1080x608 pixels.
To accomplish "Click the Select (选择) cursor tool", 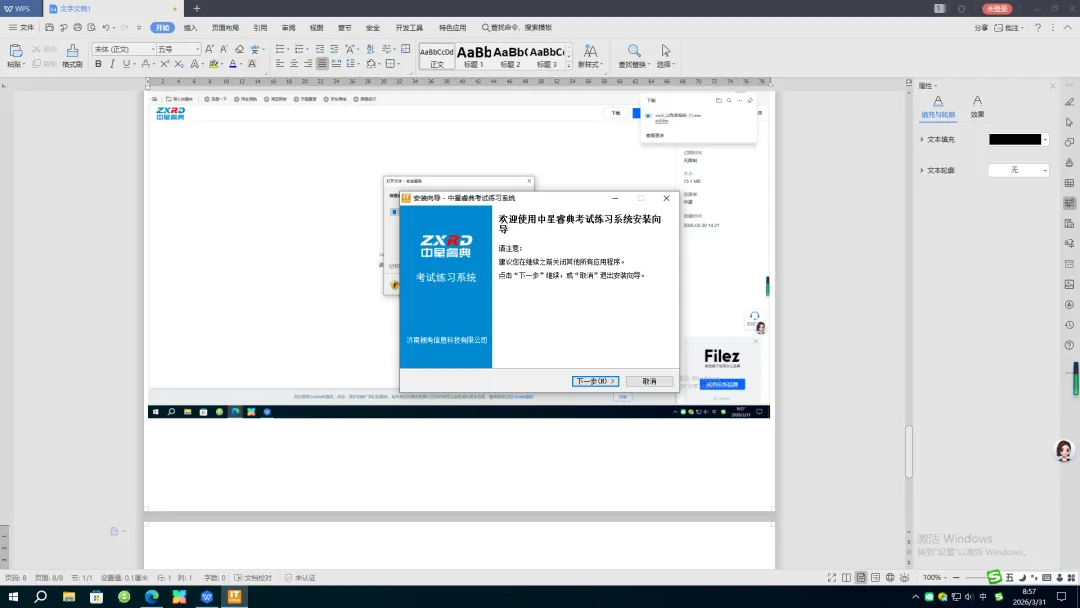I will (665, 56).
